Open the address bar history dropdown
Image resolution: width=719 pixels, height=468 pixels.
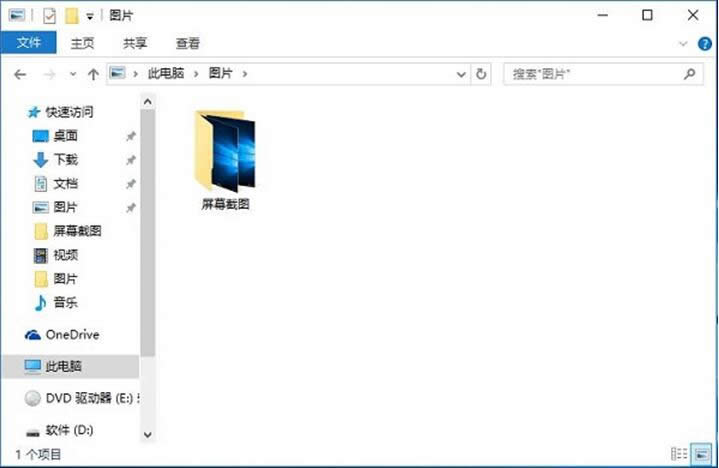point(461,74)
